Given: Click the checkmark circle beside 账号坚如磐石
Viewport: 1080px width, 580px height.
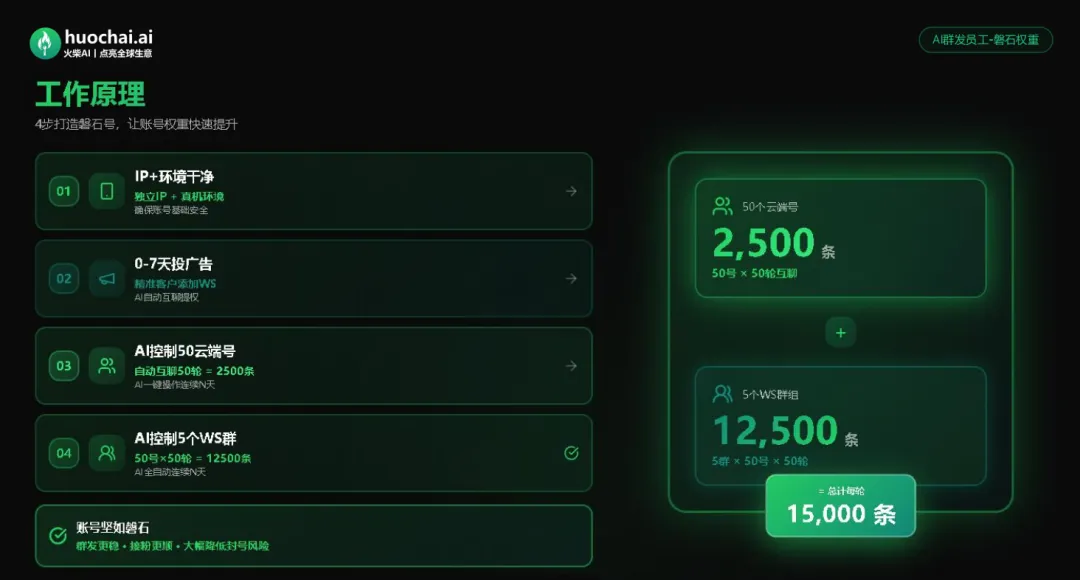Looking at the screenshot, I should tap(58, 536).
